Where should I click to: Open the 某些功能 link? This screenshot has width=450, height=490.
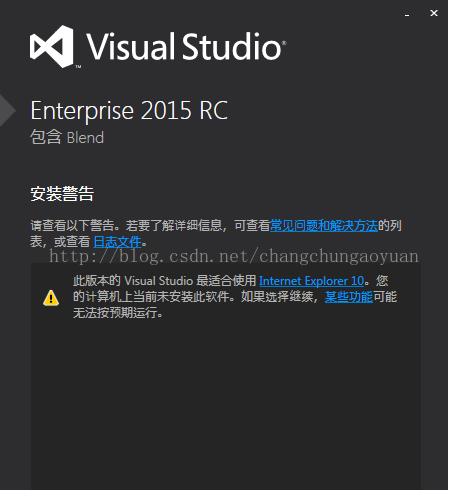[349, 297]
